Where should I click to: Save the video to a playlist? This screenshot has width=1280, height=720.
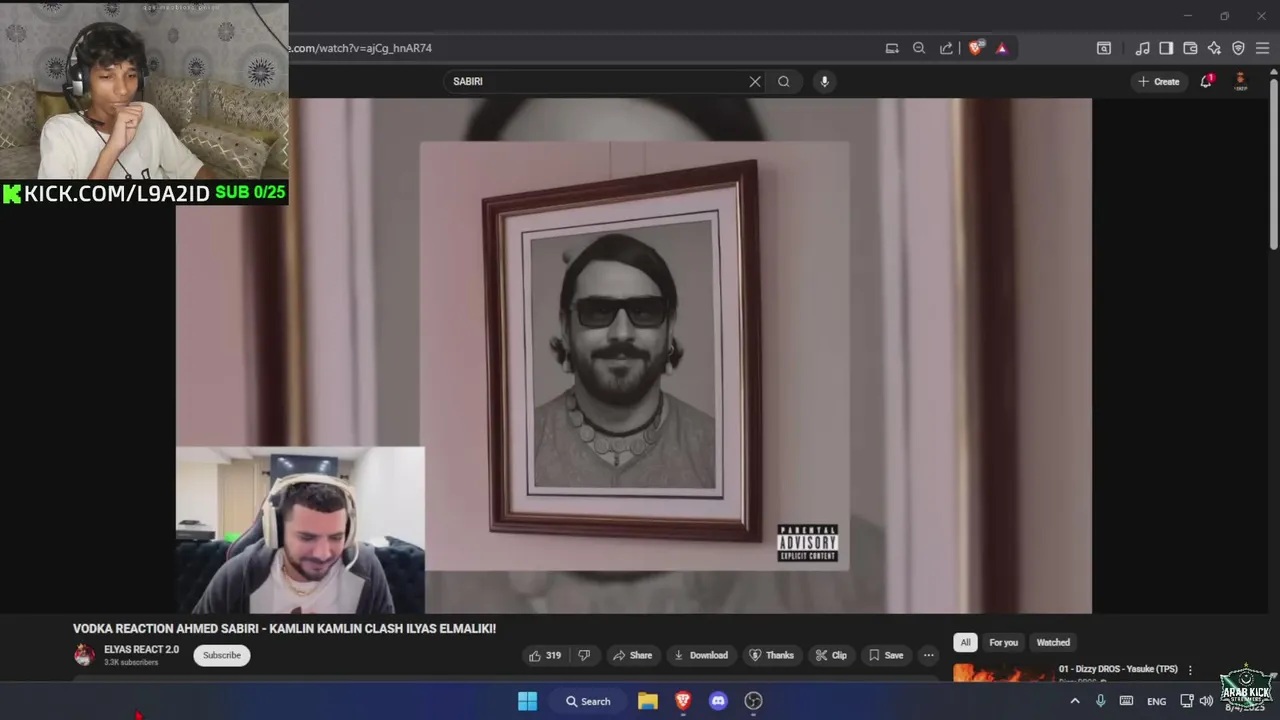click(x=886, y=655)
